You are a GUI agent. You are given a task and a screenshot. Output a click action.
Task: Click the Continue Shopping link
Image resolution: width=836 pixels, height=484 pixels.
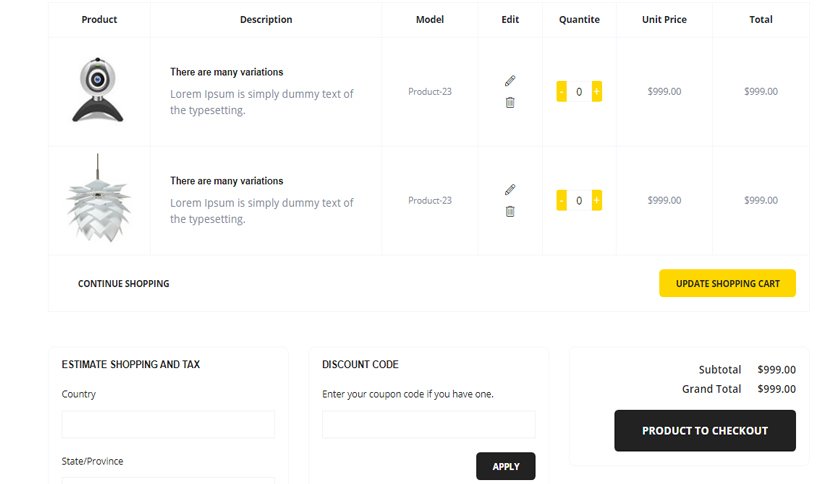(x=124, y=284)
